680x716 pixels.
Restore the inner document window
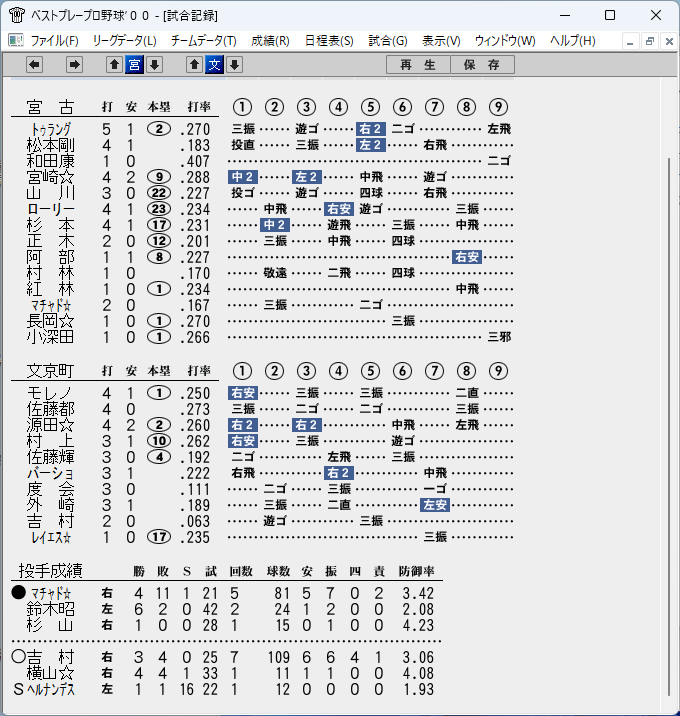[649, 42]
